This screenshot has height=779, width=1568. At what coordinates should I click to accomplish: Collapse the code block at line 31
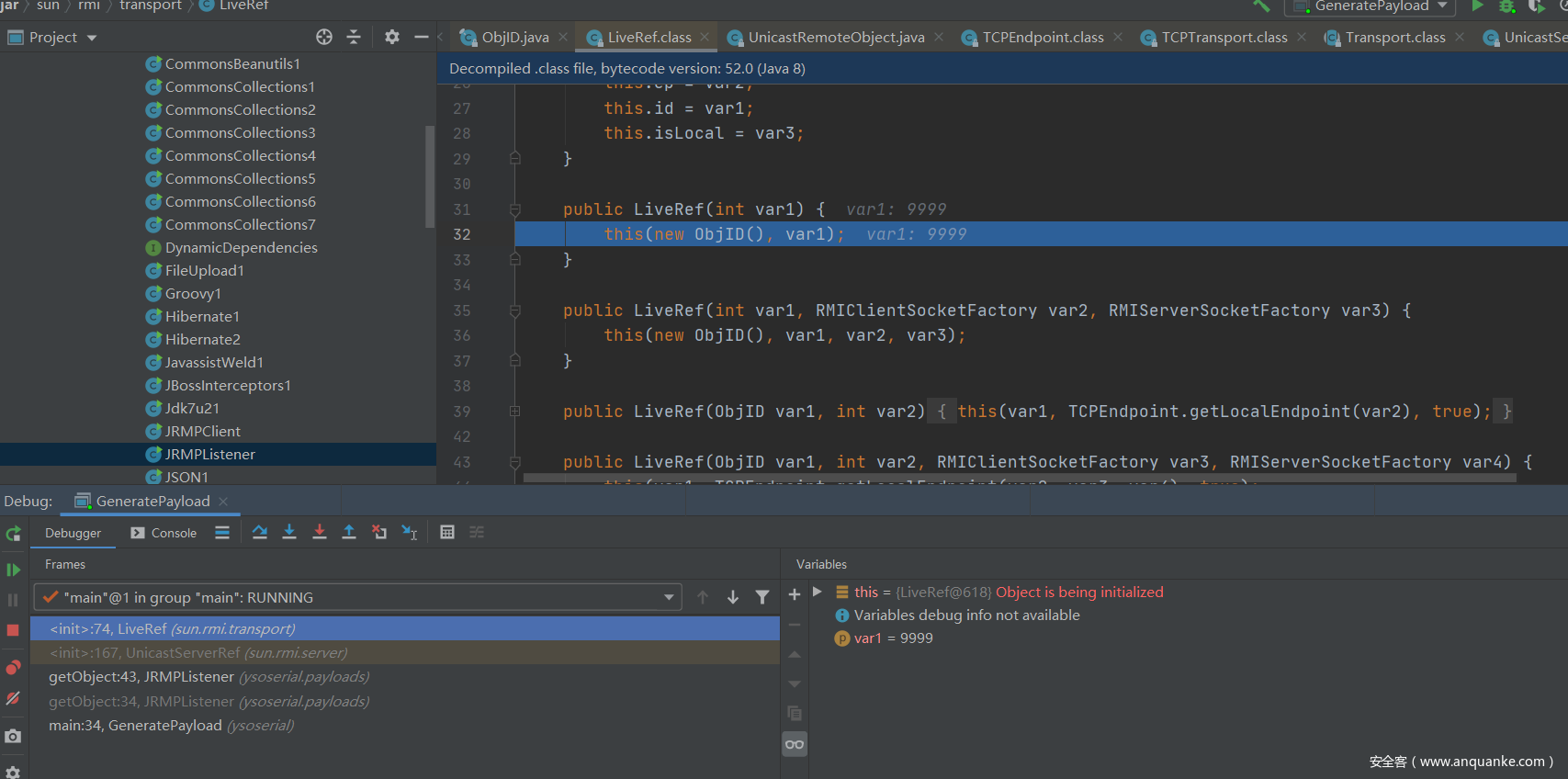pos(515,209)
